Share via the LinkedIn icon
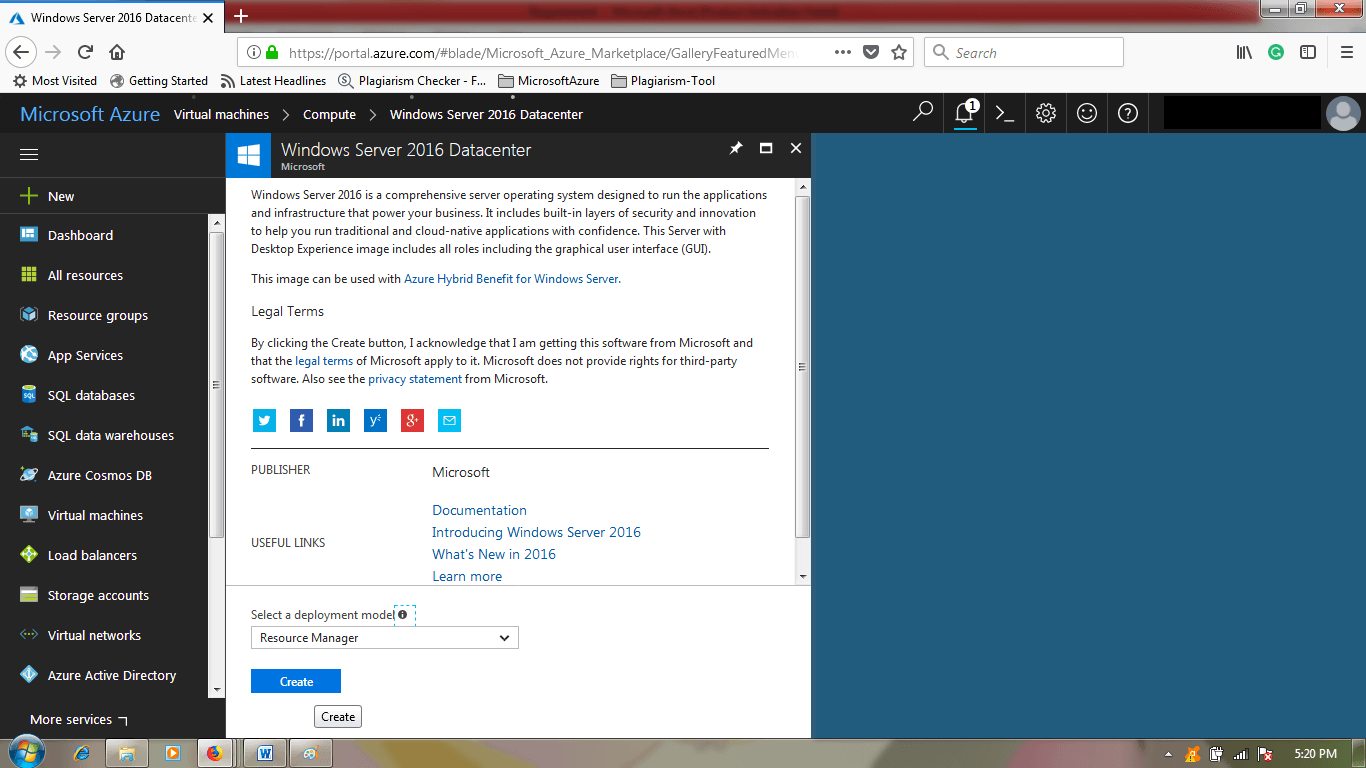This screenshot has height=768, width=1366. [338, 420]
